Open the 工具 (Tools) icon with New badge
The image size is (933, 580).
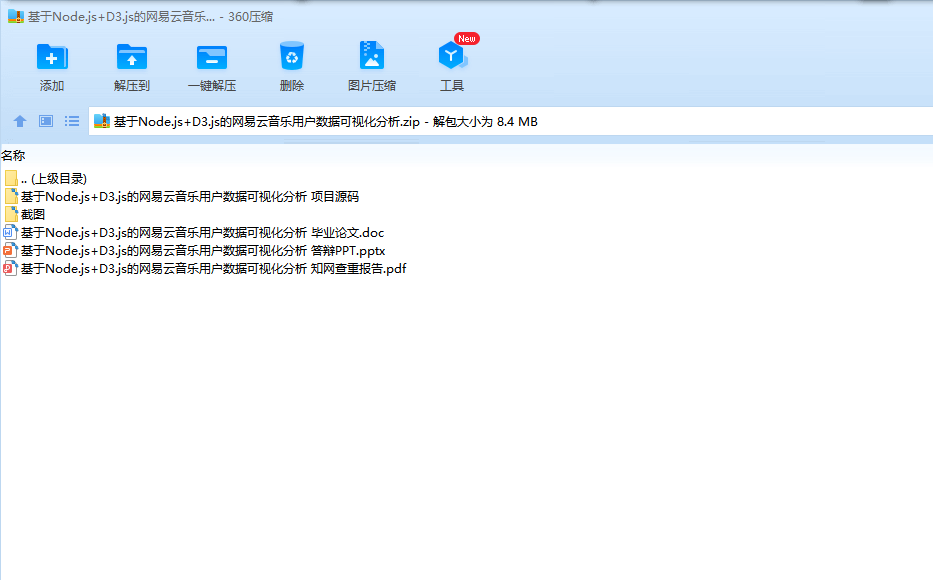453,55
